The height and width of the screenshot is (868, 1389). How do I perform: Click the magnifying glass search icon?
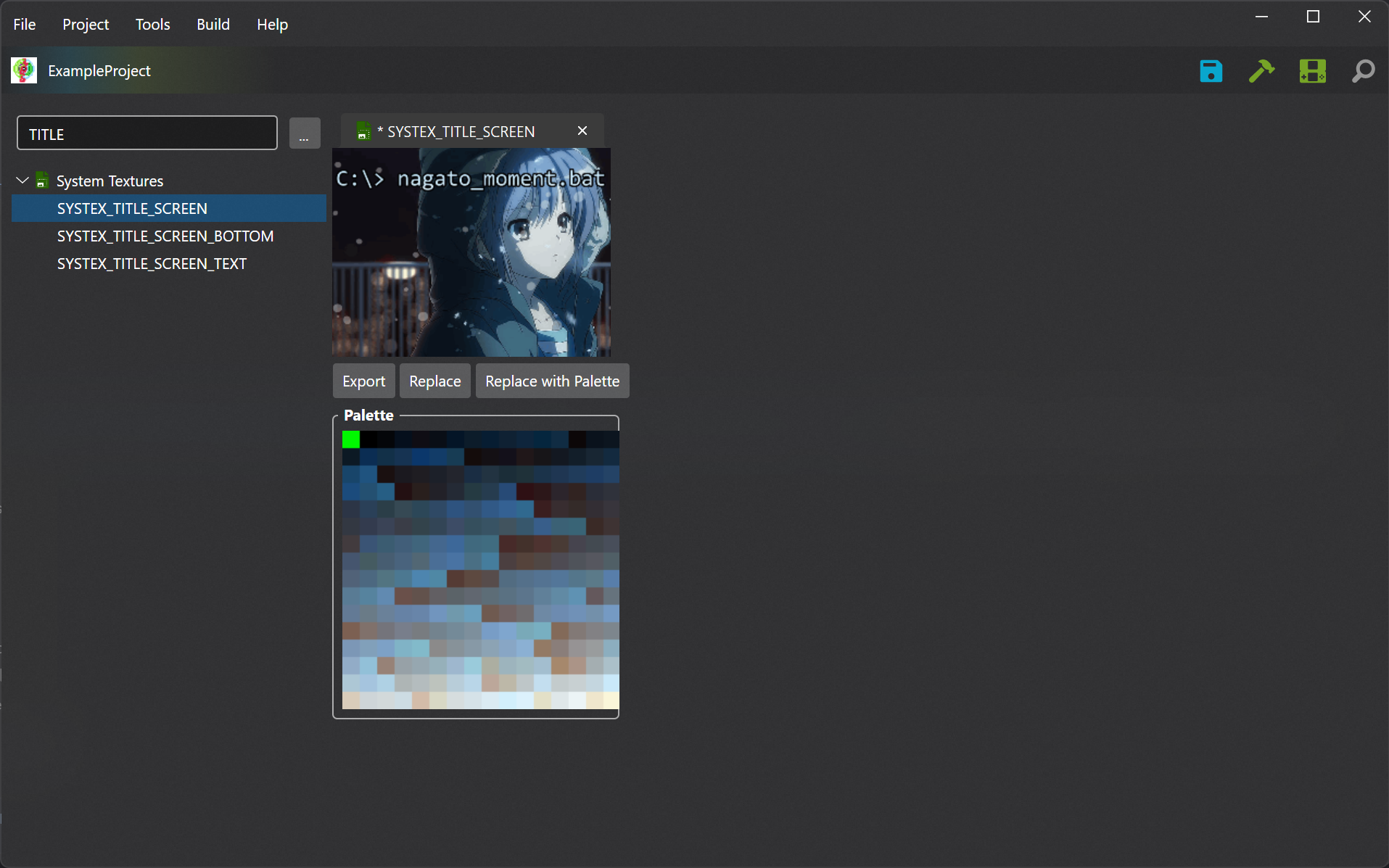pyautogui.click(x=1363, y=71)
